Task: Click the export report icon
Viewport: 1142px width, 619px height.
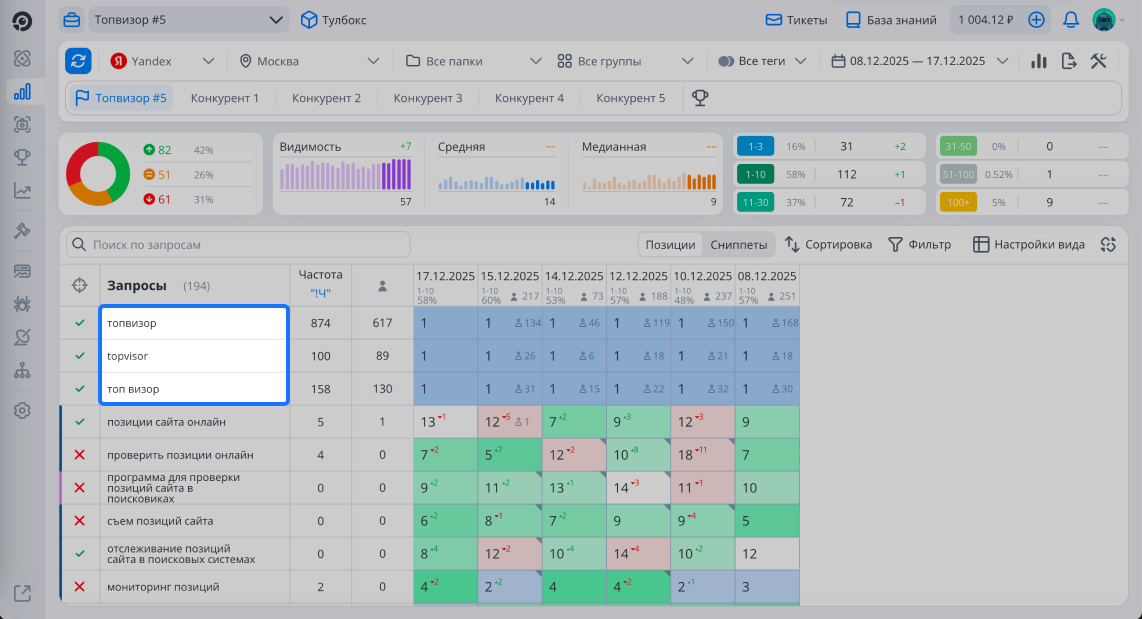Action: [x=1069, y=61]
